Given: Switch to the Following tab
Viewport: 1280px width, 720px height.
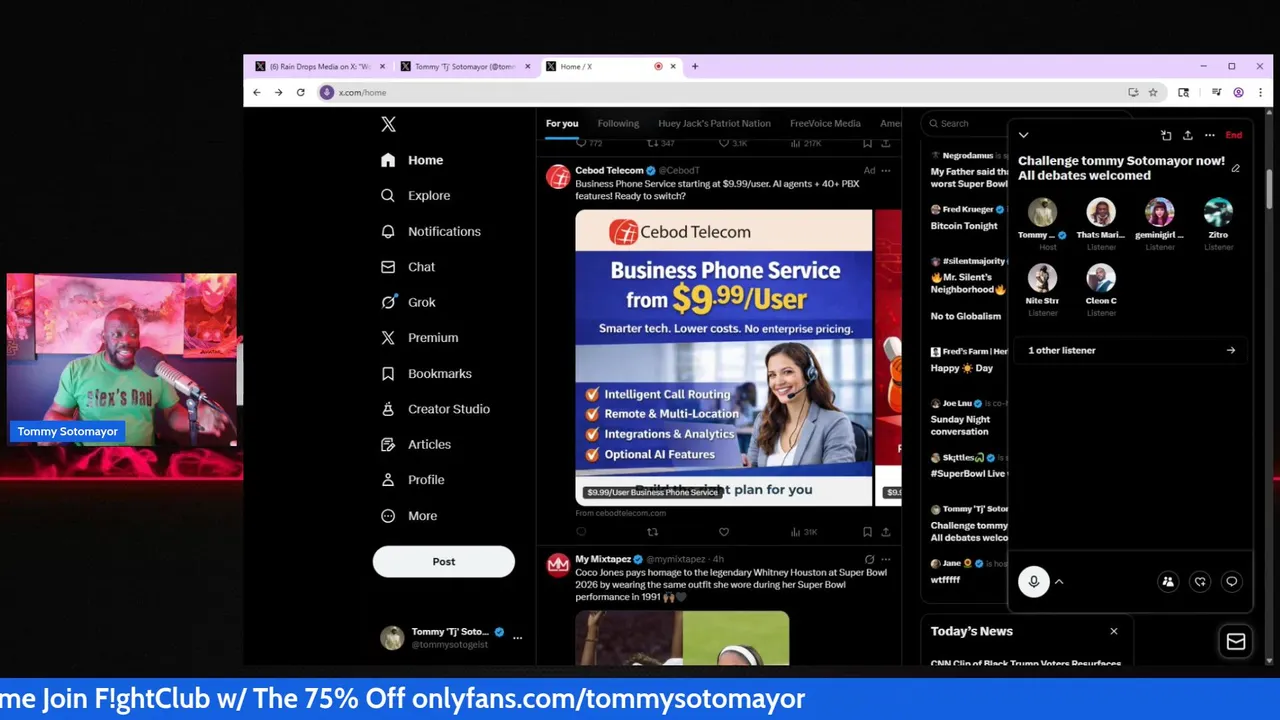Looking at the screenshot, I should coord(618,124).
